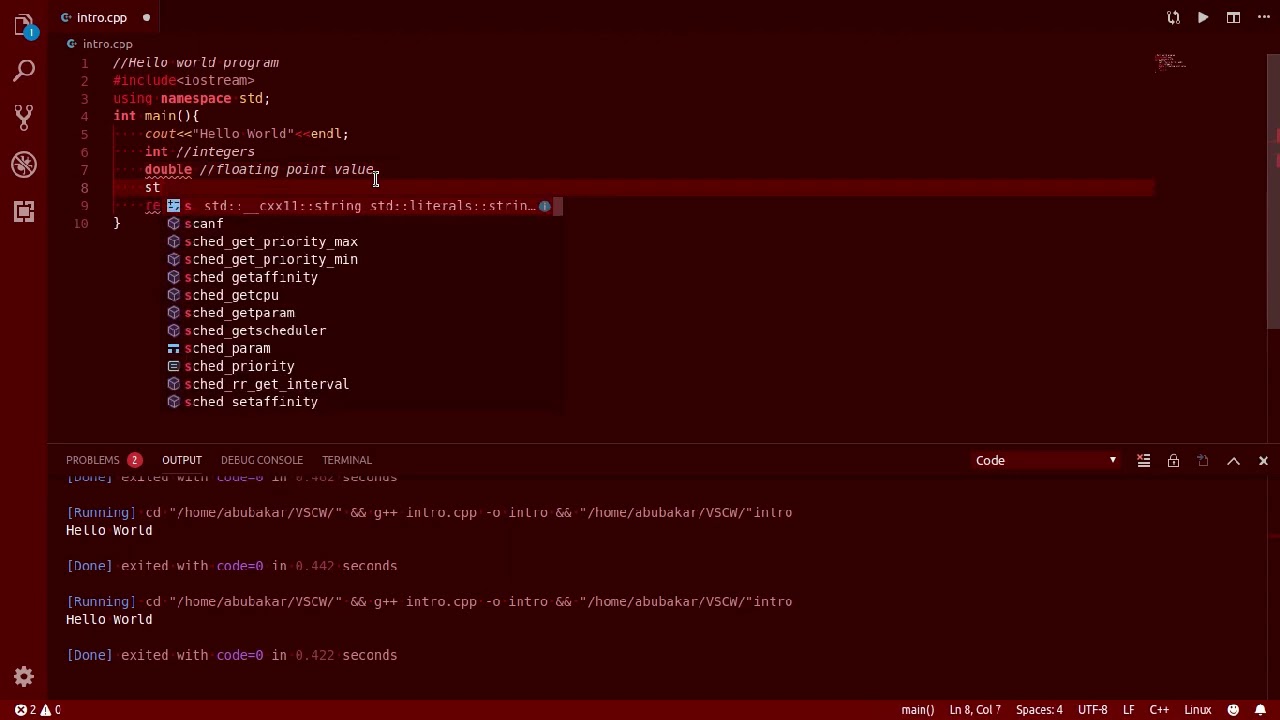Click the info icon on suggestion row

point(544,206)
